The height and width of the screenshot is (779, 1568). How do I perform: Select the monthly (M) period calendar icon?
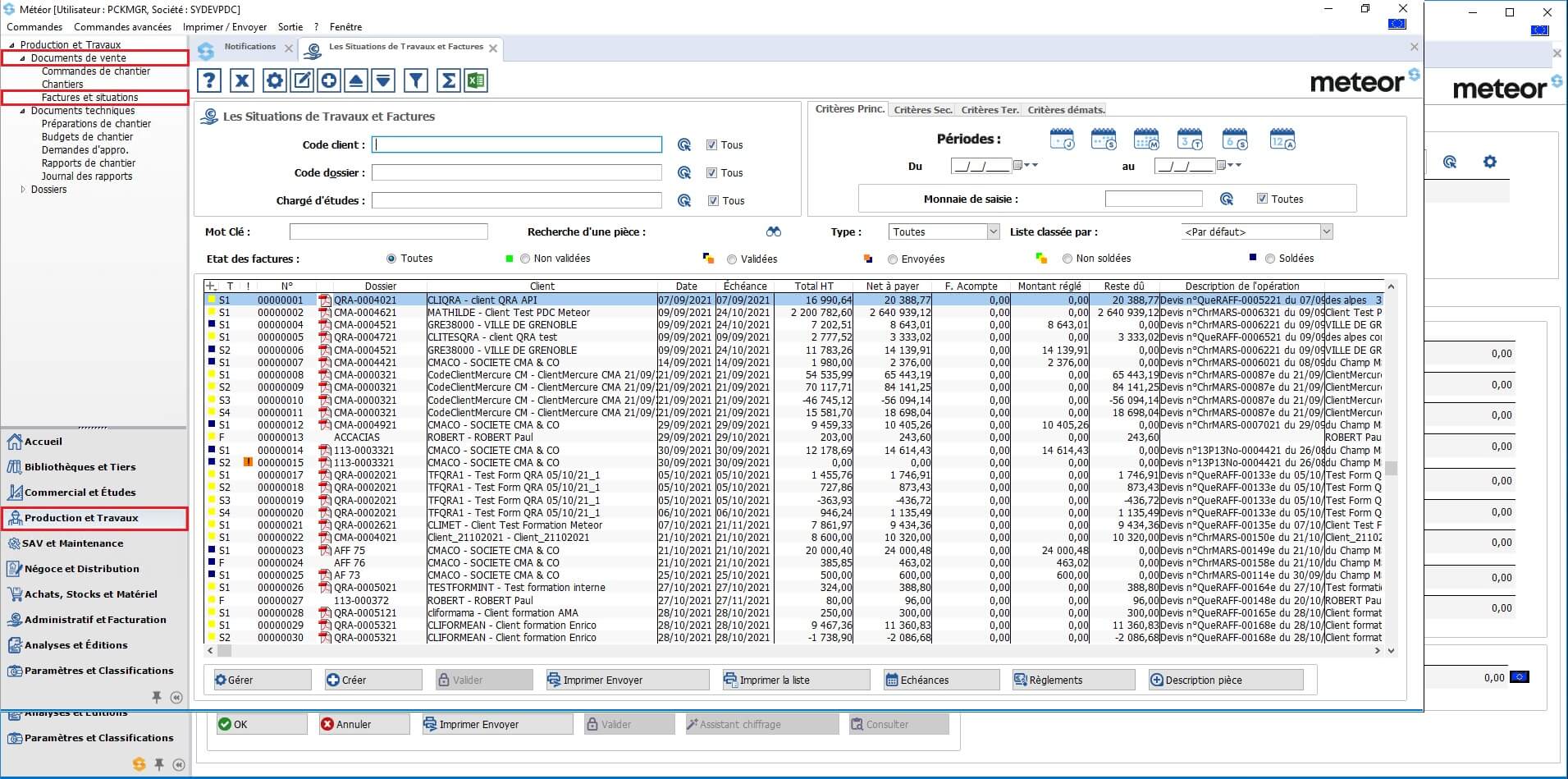coord(1146,140)
